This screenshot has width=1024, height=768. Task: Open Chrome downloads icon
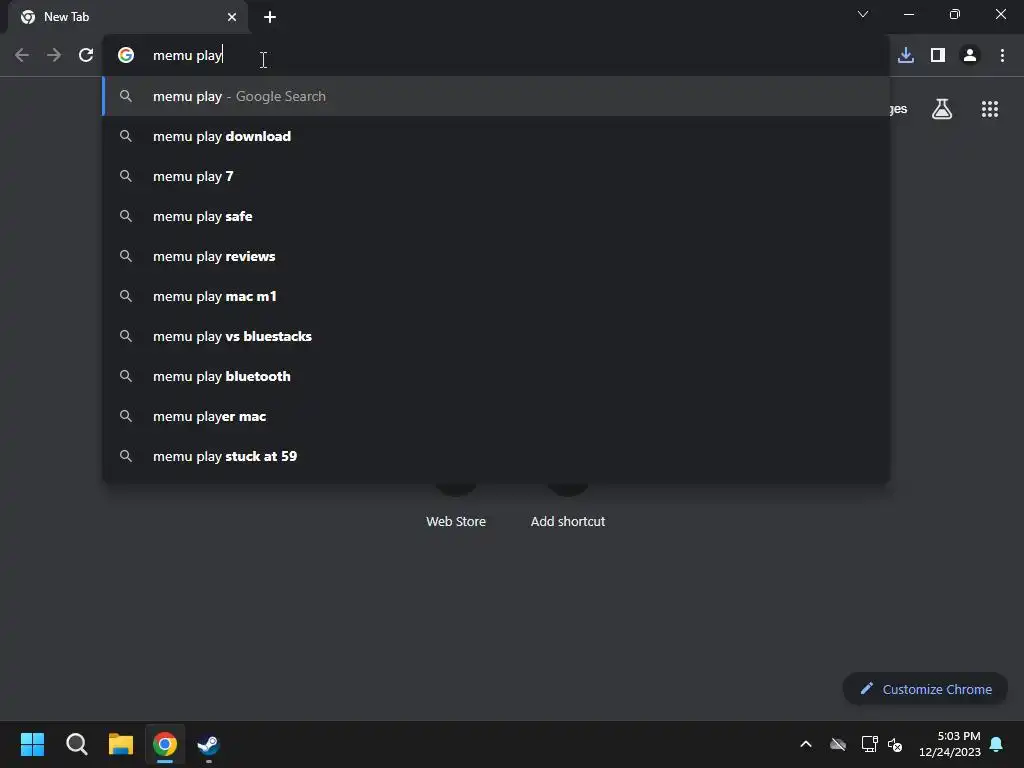[x=906, y=56]
